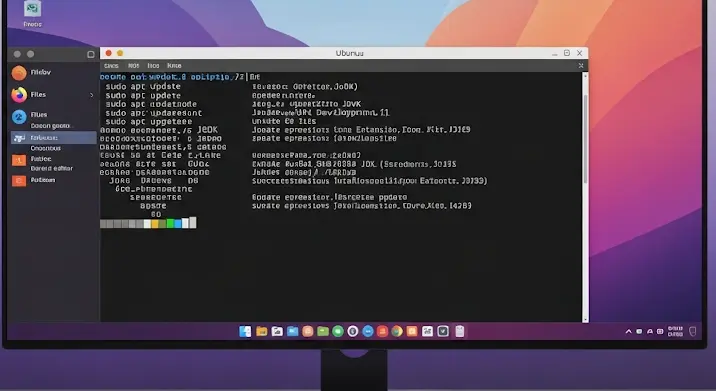The width and height of the screenshot is (716, 391).
Task: Launch the orange square dock app beside Chrome
Action: click(x=412, y=331)
